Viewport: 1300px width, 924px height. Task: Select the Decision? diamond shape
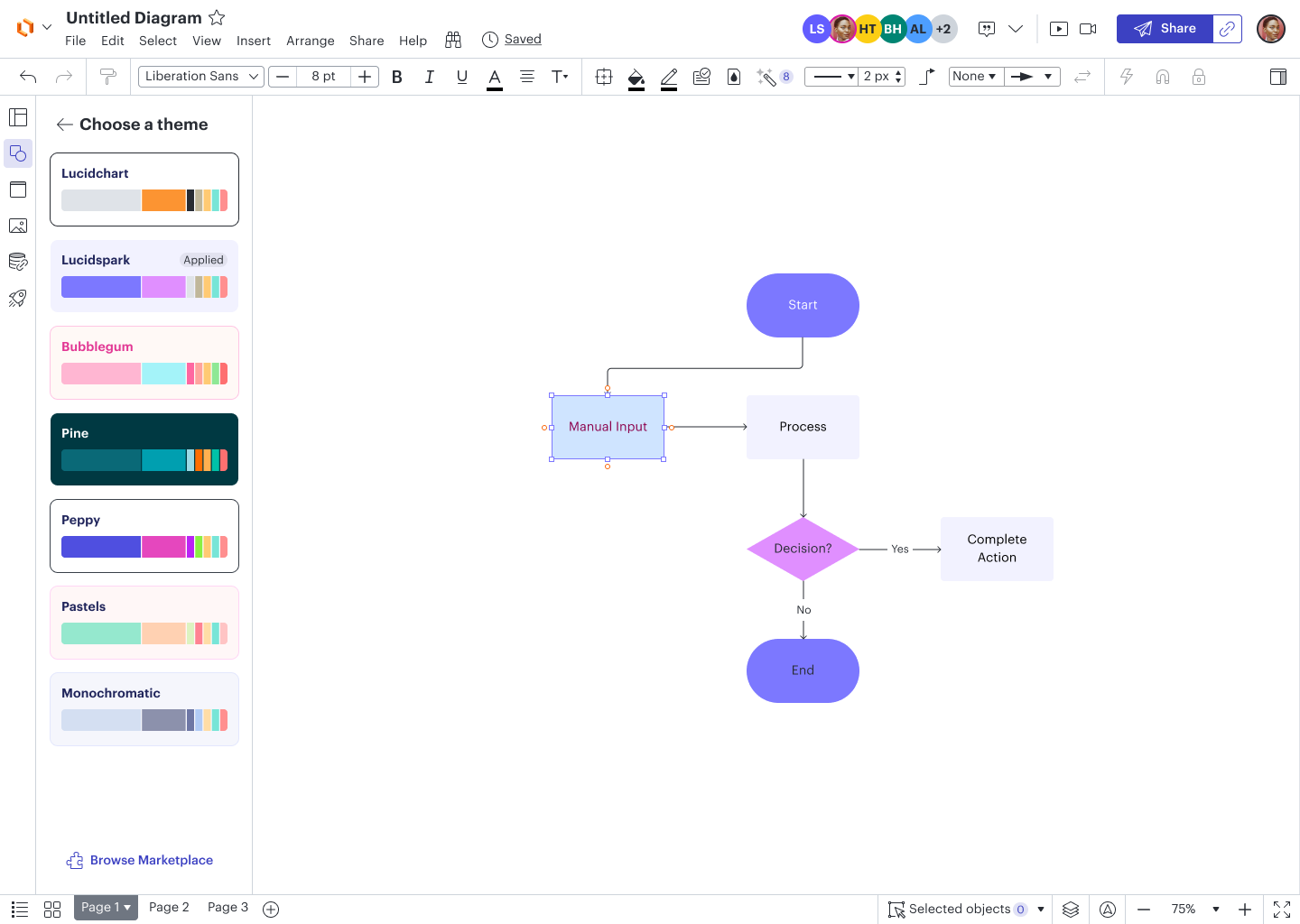[803, 549]
